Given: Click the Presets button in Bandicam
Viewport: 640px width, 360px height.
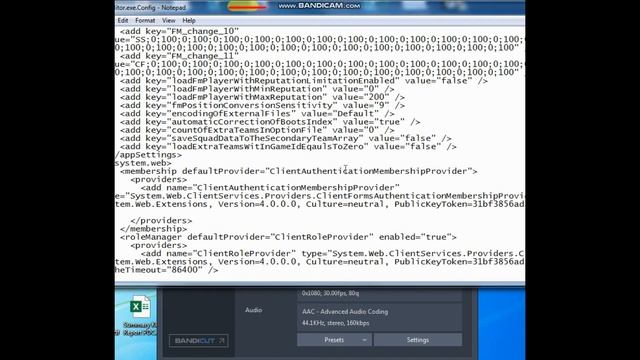Looking at the screenshot, I should click(334, 340).
